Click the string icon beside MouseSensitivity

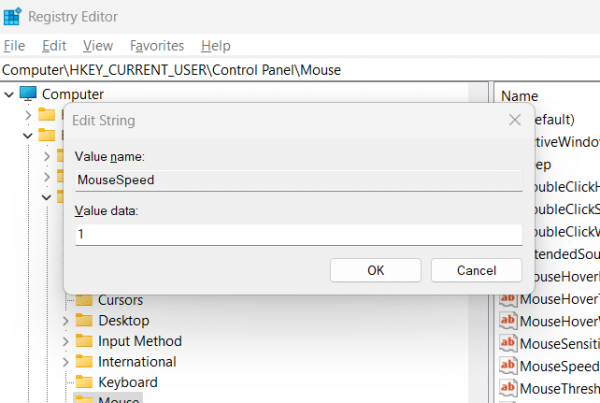(x=508, y=343)
